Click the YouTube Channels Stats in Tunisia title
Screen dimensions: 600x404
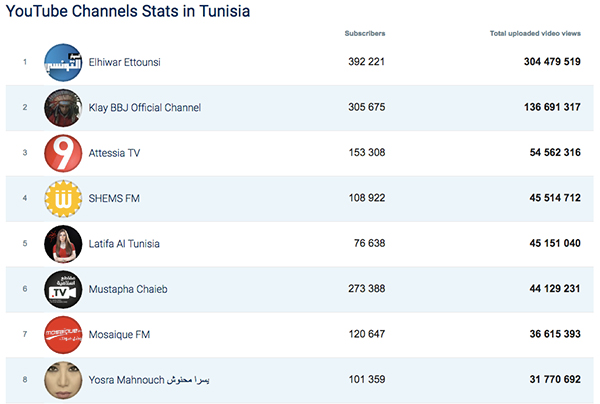click(128, 11)
